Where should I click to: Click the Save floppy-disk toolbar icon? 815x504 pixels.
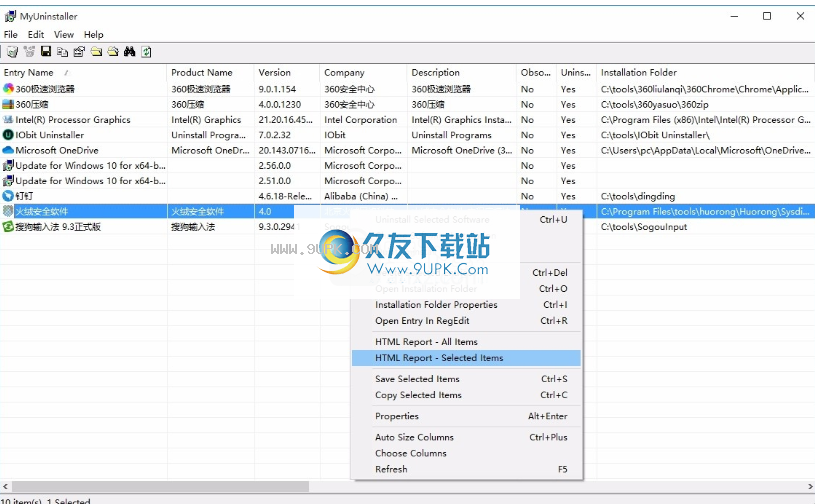tap(46, 51)
